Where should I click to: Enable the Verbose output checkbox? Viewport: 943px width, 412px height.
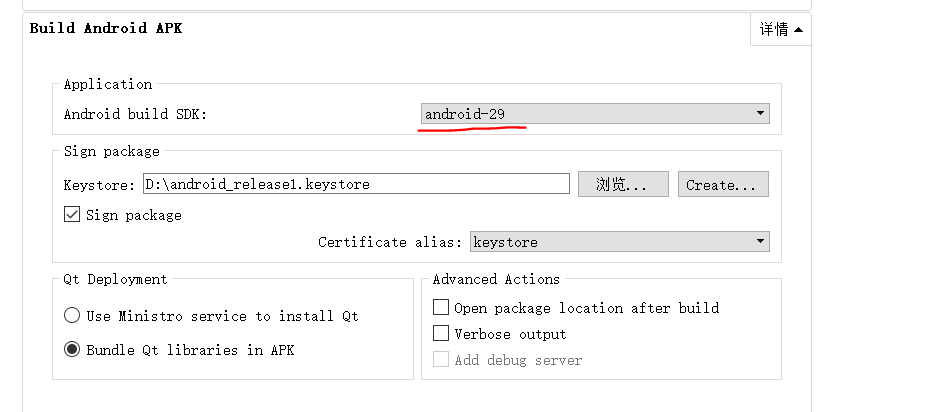[441, 333]
